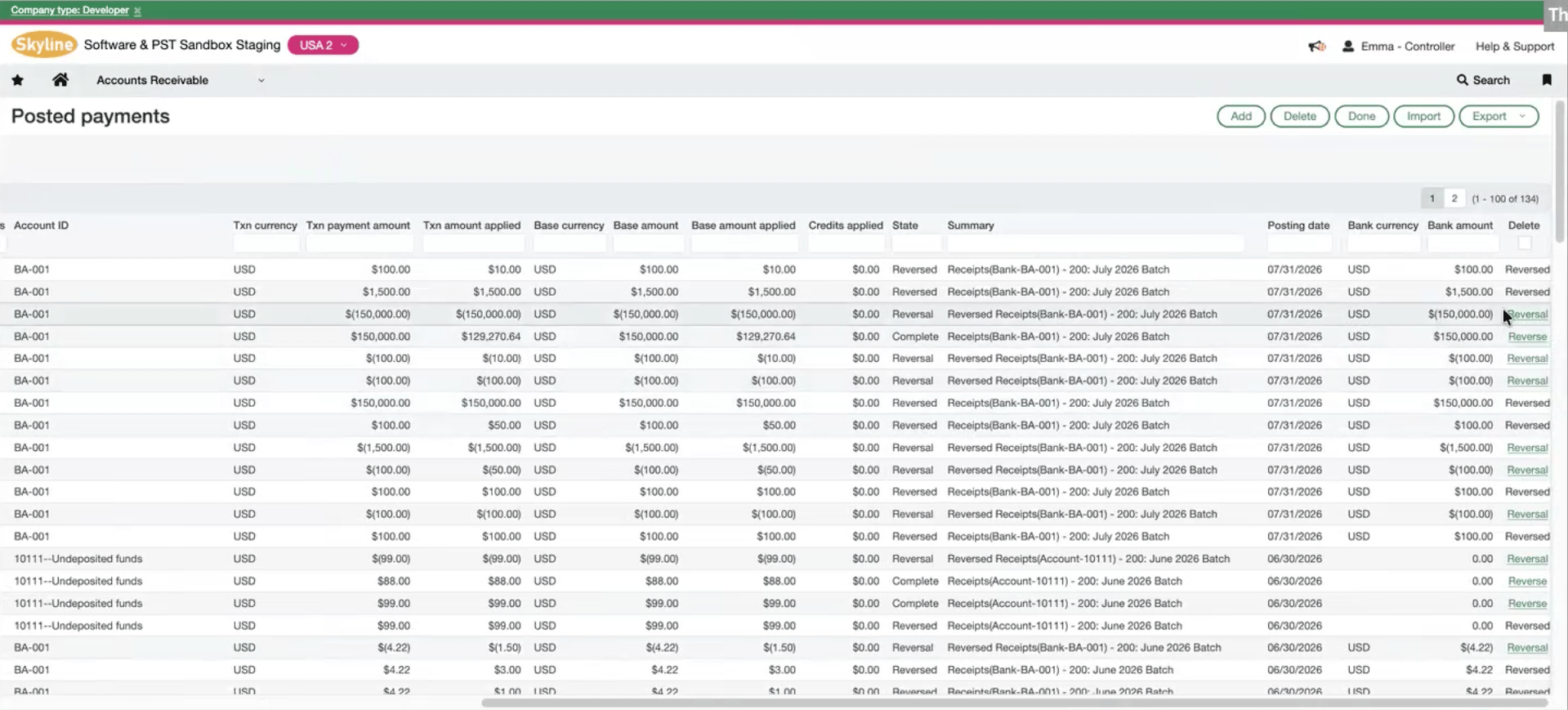Open the USA 2 company dropdown
The width and height of the screenshot is (1568, 710).
pos(323,45)
